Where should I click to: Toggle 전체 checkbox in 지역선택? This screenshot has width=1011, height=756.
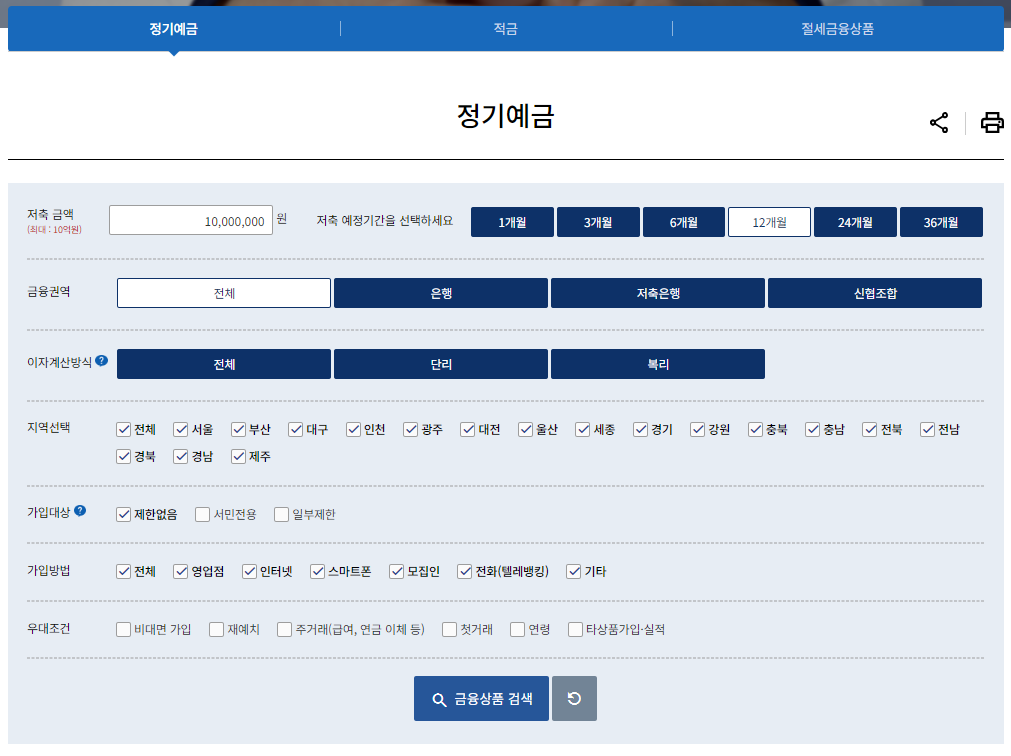point(123,430)
